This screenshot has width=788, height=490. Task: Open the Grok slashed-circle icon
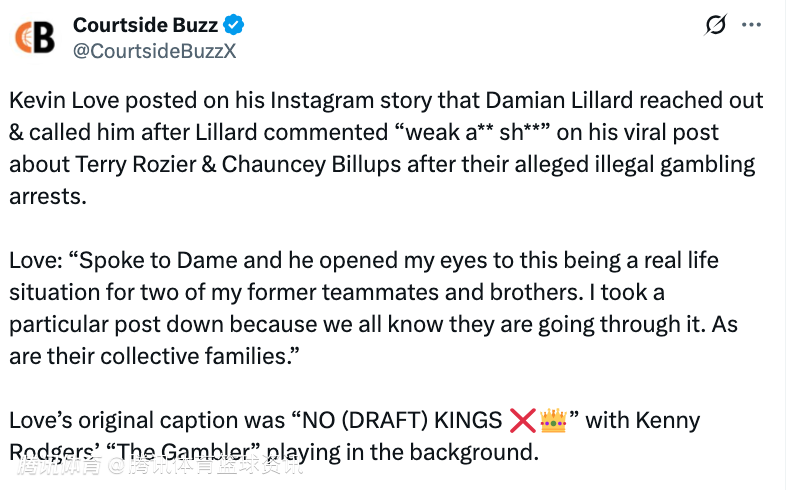click(716, 25)
